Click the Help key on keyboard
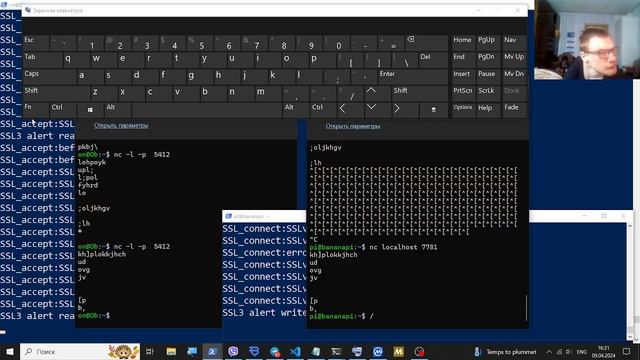The image size is (640, 360). point(488,110)
